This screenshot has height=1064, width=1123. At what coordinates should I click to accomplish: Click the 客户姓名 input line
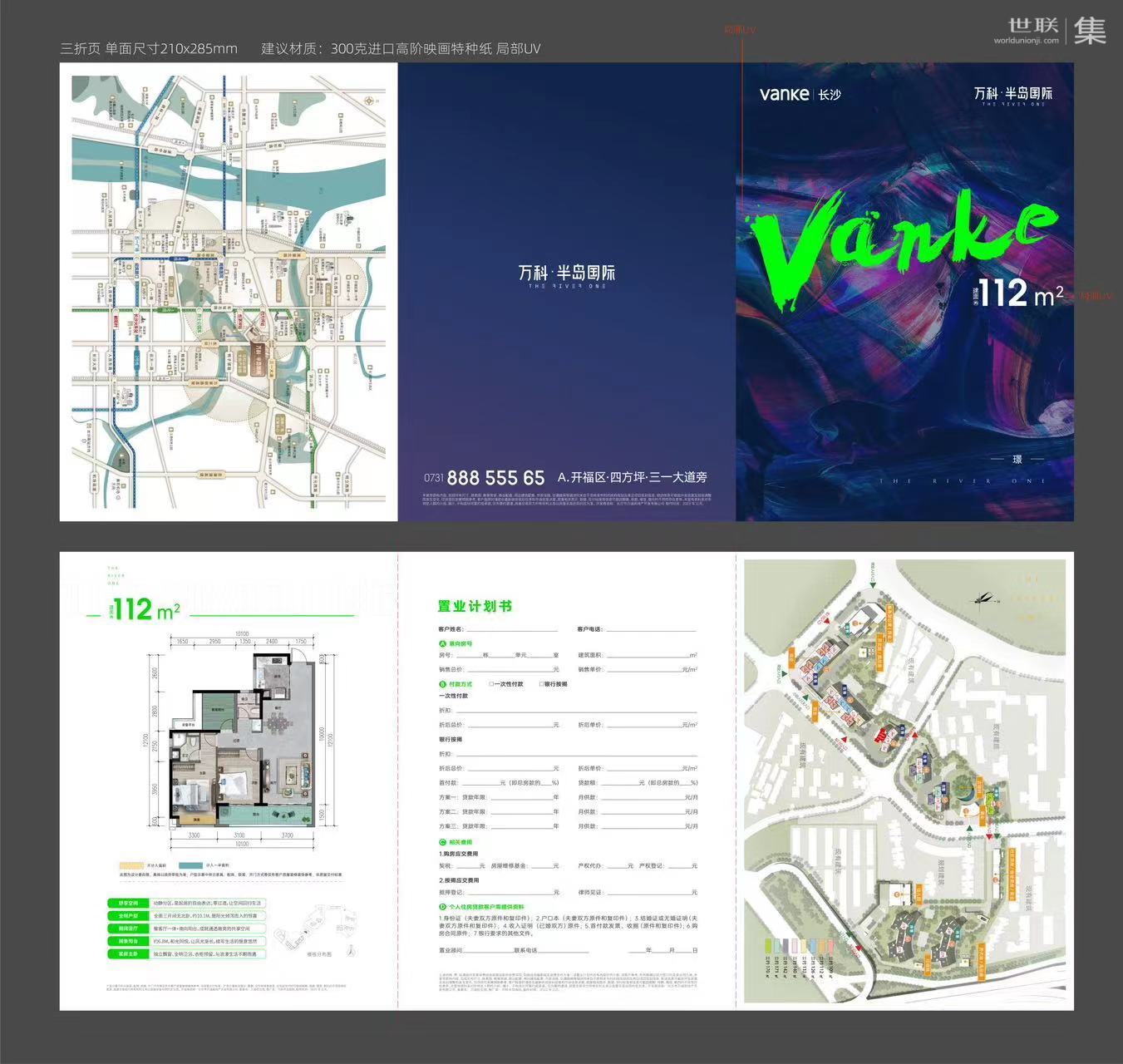(511, 630)
